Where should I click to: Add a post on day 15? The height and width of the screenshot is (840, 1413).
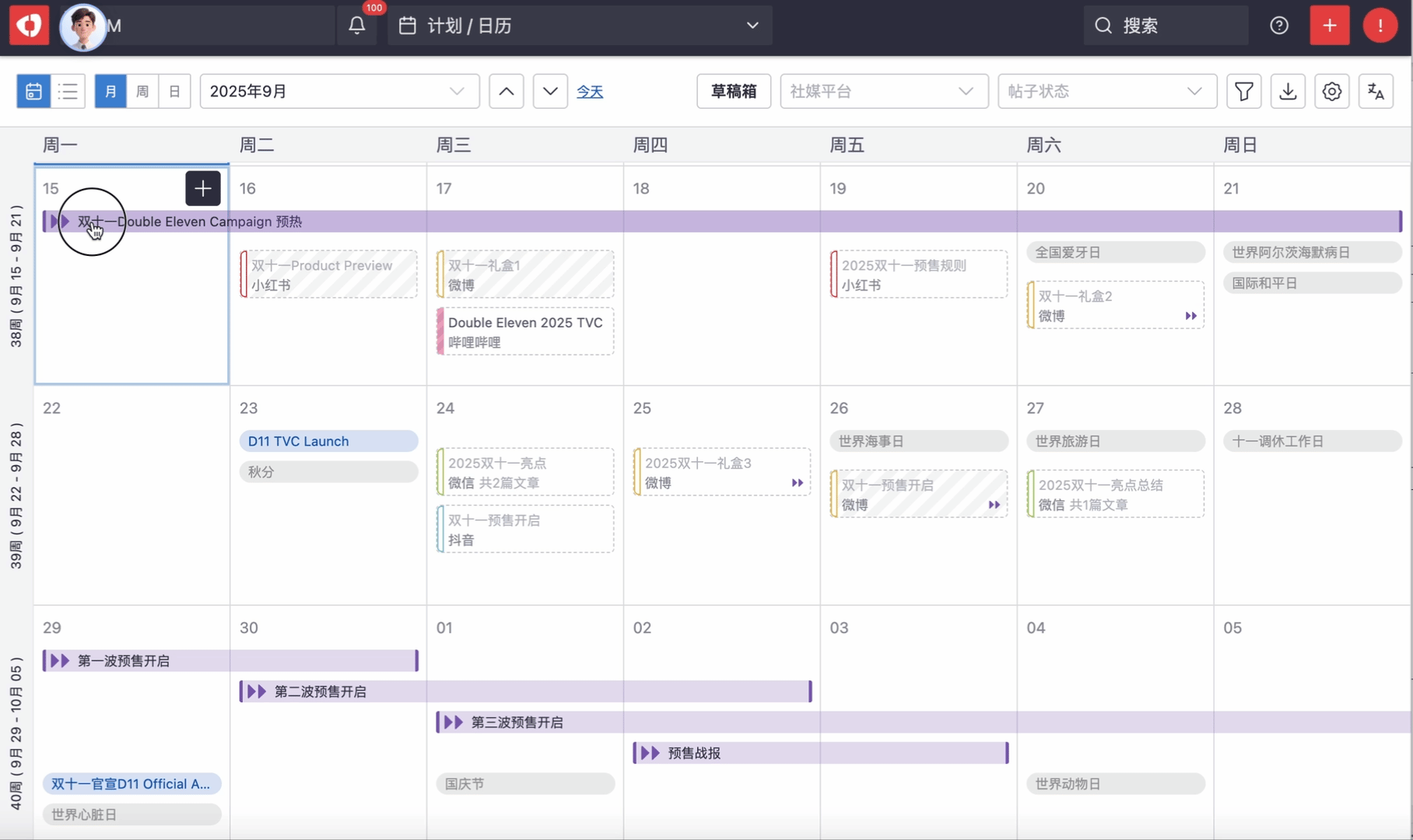(x=202, y=188)
